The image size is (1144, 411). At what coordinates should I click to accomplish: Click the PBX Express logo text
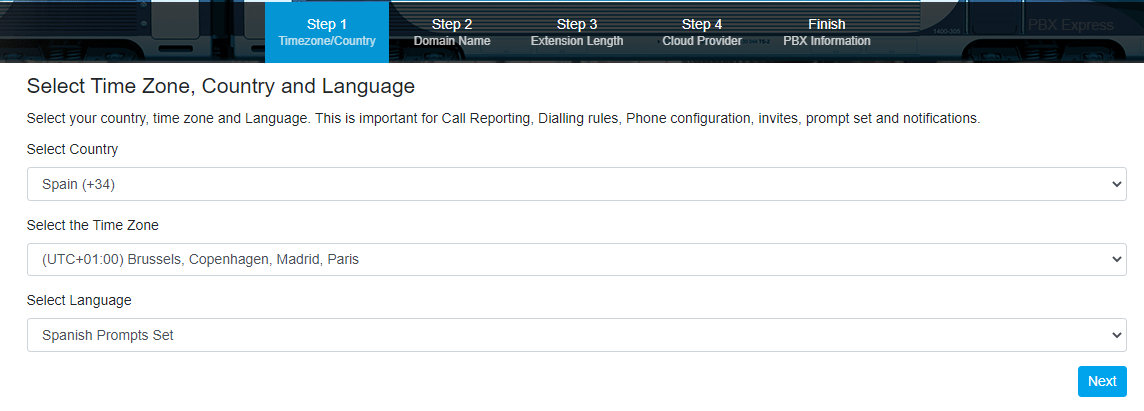1070,25
